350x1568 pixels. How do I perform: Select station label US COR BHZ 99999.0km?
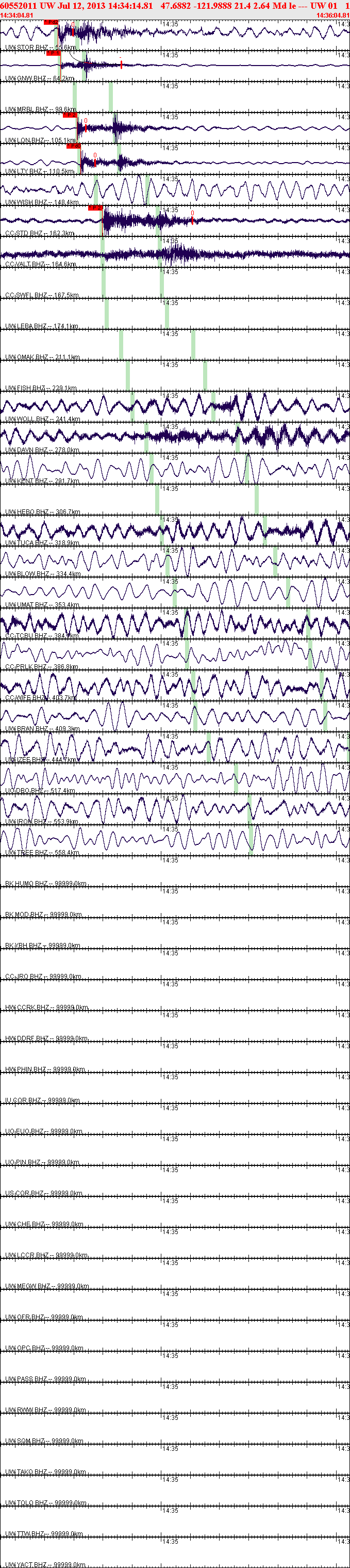tap(44, 1194)
